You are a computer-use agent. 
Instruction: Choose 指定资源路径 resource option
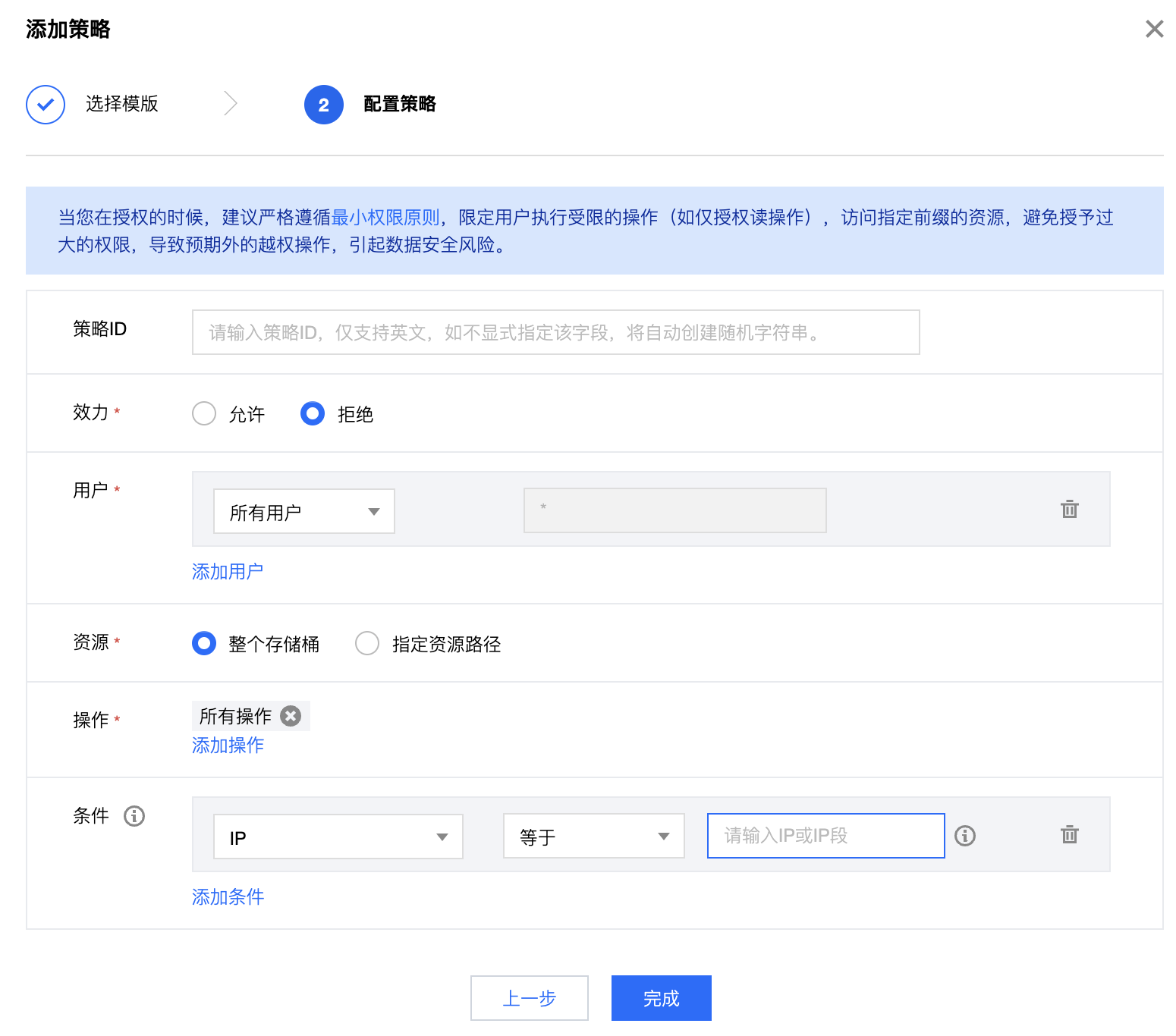367,643
